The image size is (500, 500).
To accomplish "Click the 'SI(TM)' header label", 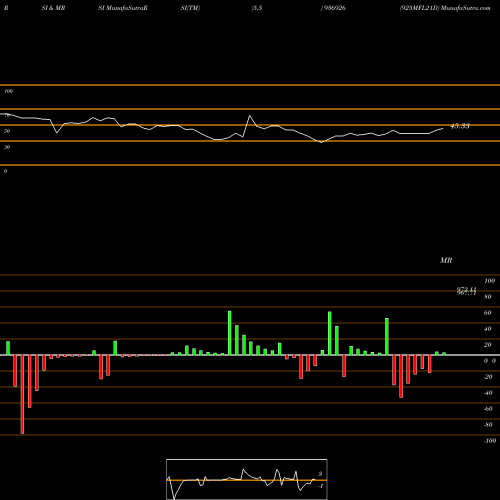I will [x=190, y=8].
